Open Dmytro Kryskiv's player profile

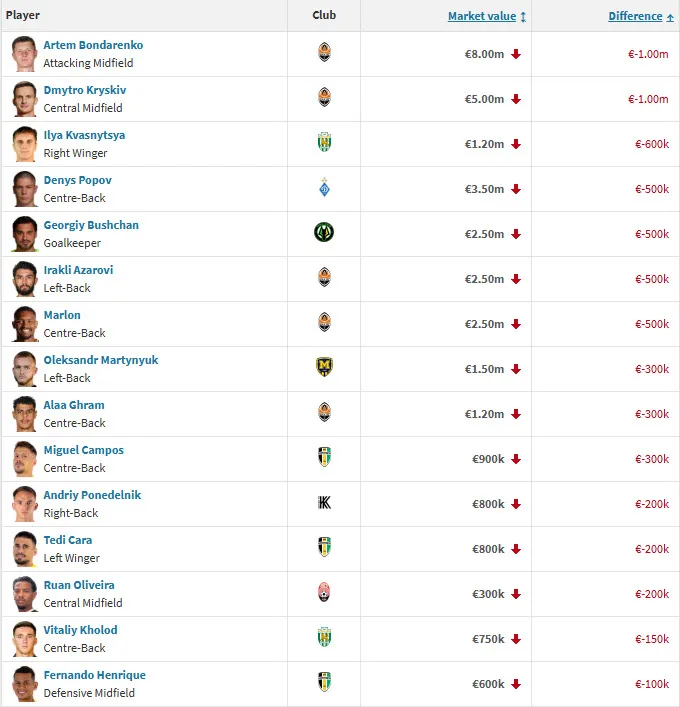tap(84, 90)
